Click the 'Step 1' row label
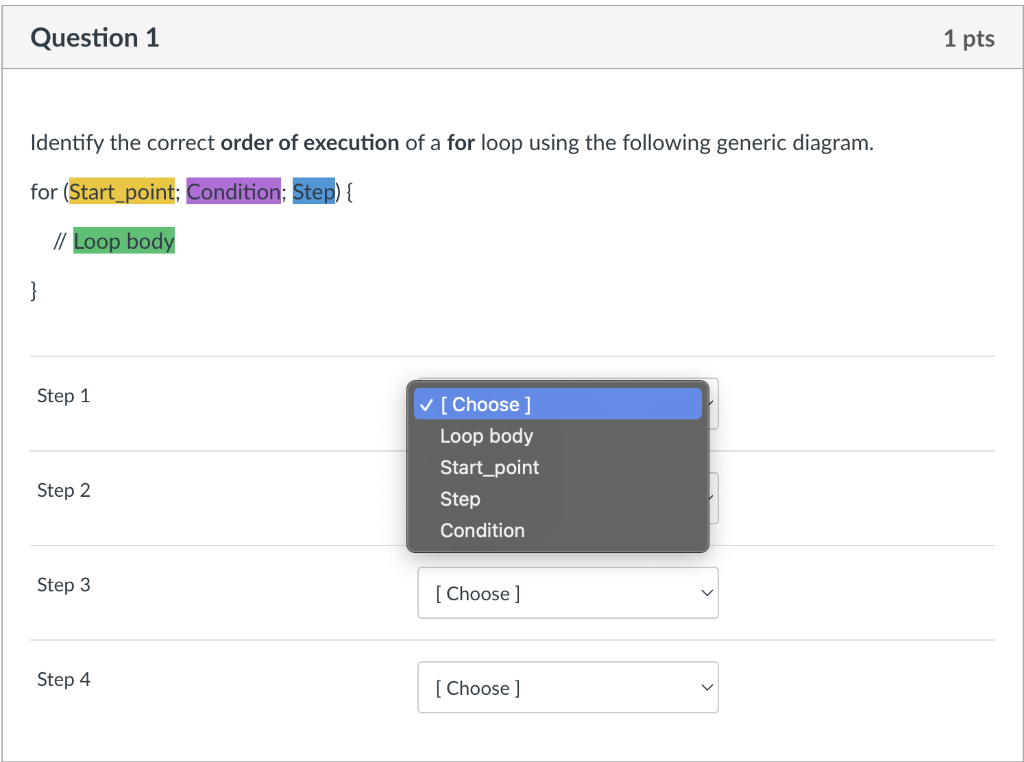Viewport: 1024px width, 762px height. tap(63, 396)
